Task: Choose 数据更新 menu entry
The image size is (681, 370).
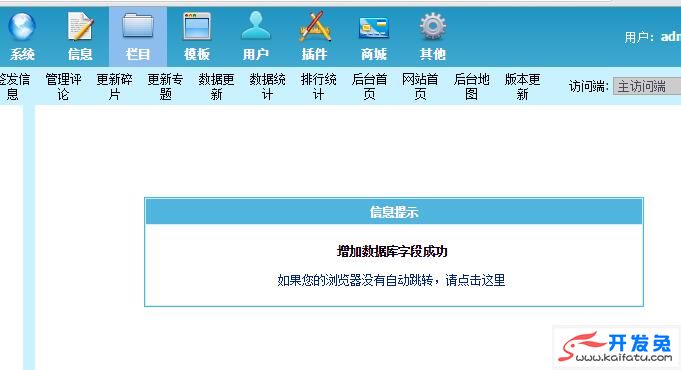Action: tap(216, 86)
